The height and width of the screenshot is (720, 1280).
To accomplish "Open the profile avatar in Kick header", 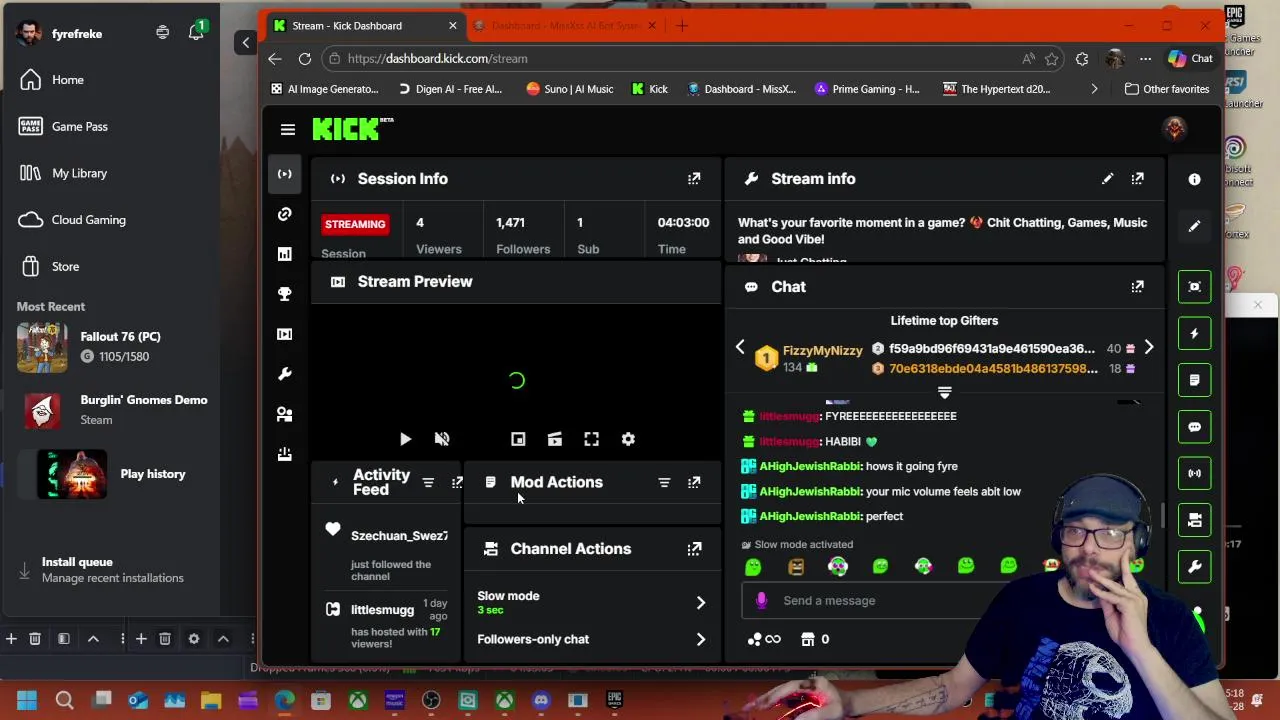I will [1174, 129].
